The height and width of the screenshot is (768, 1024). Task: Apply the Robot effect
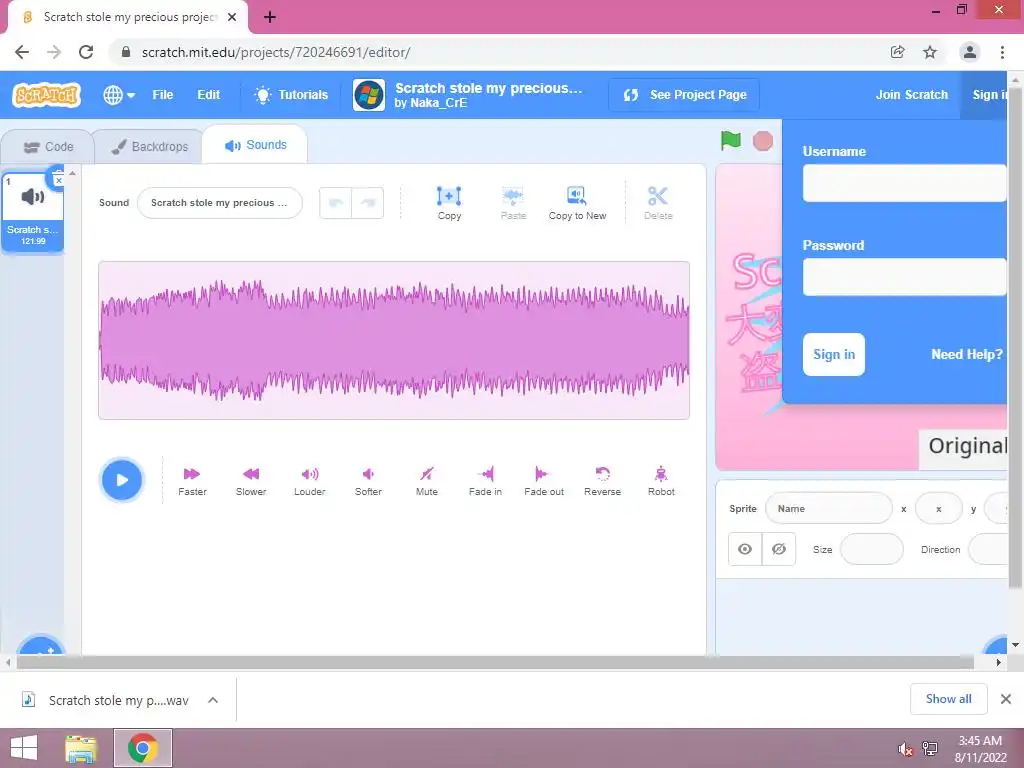(x=661, y=481)
